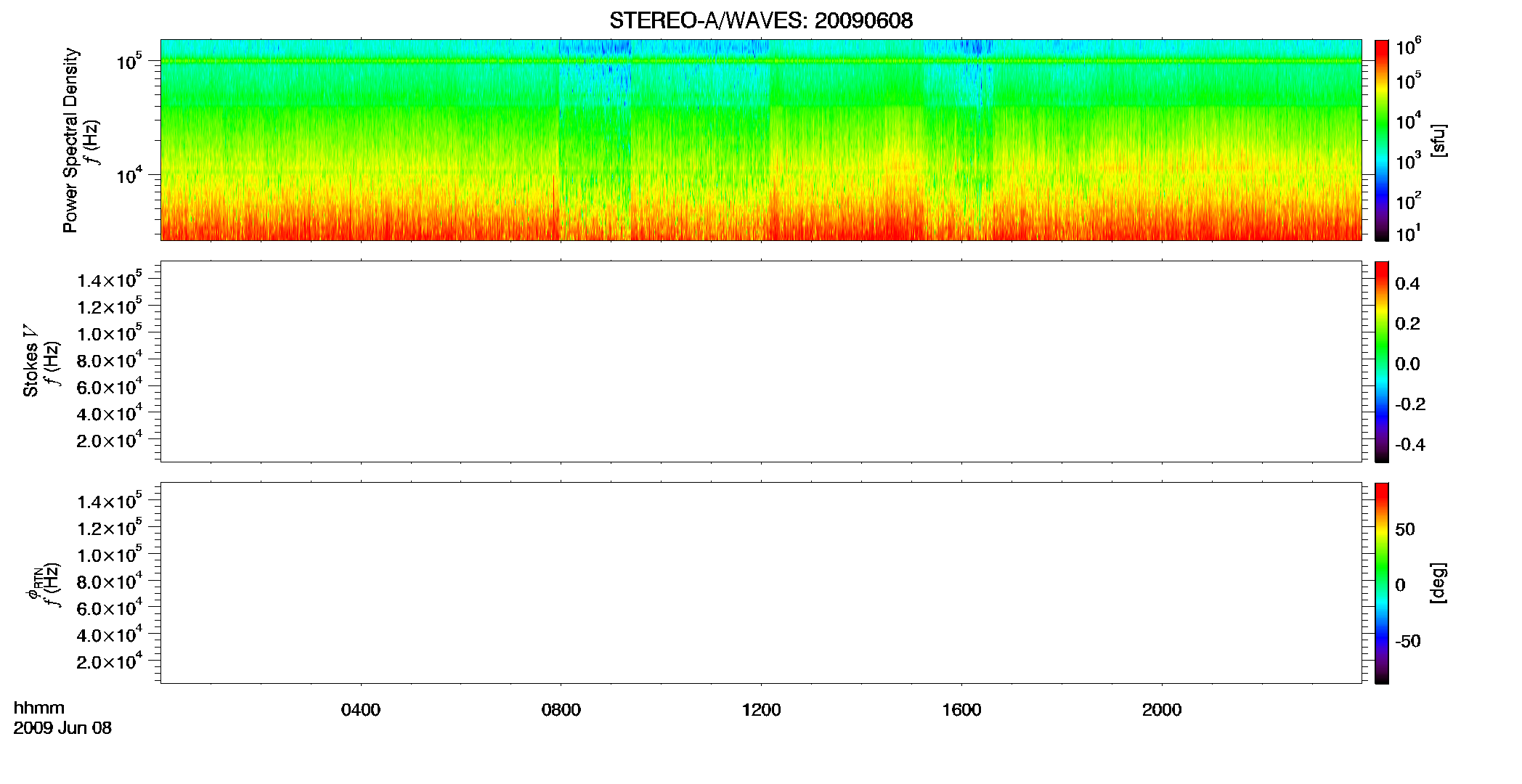This screenshot has height=784, width=1522.
Task: Click the Stokes V axis label
Action: click(x=30, y=361)
